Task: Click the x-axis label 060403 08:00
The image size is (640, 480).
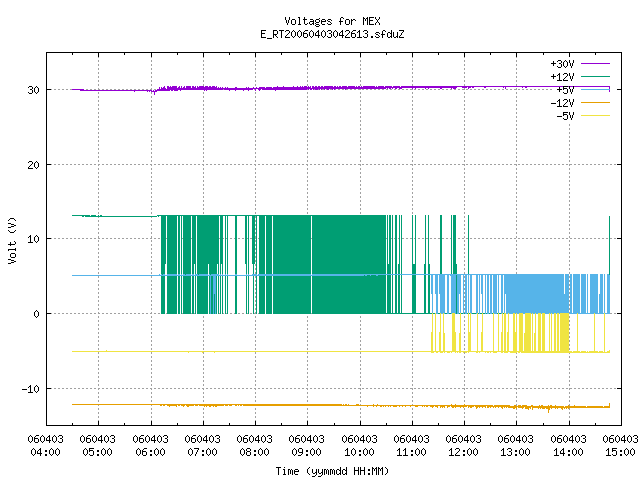Action: (x=255, y=446)
